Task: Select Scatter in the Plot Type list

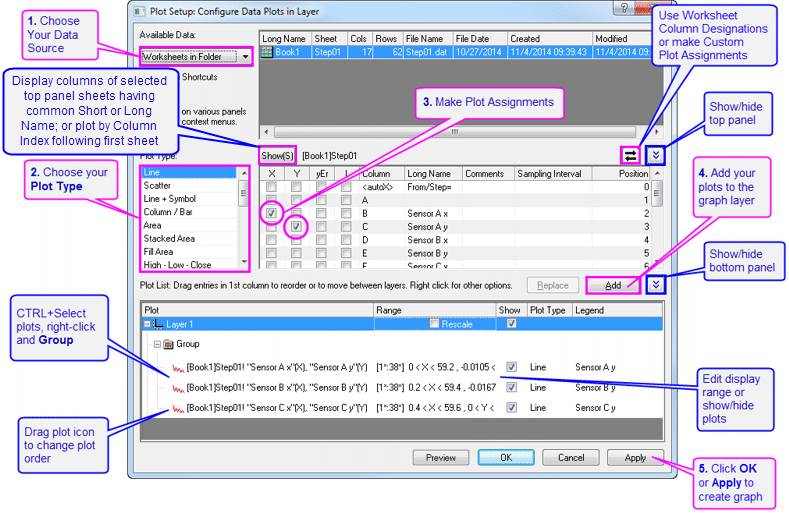Action: click(x=157, y=186)
